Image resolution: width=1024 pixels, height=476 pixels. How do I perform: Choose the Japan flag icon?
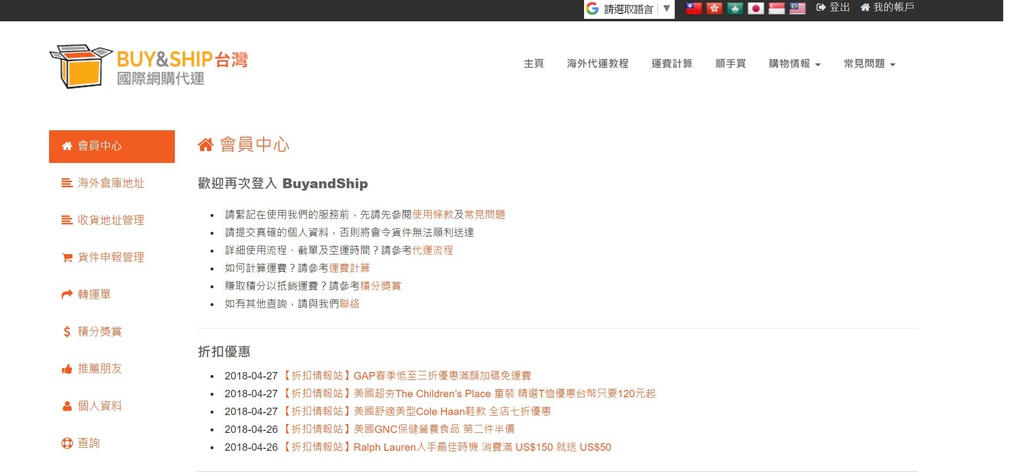(x=756, y=8)
